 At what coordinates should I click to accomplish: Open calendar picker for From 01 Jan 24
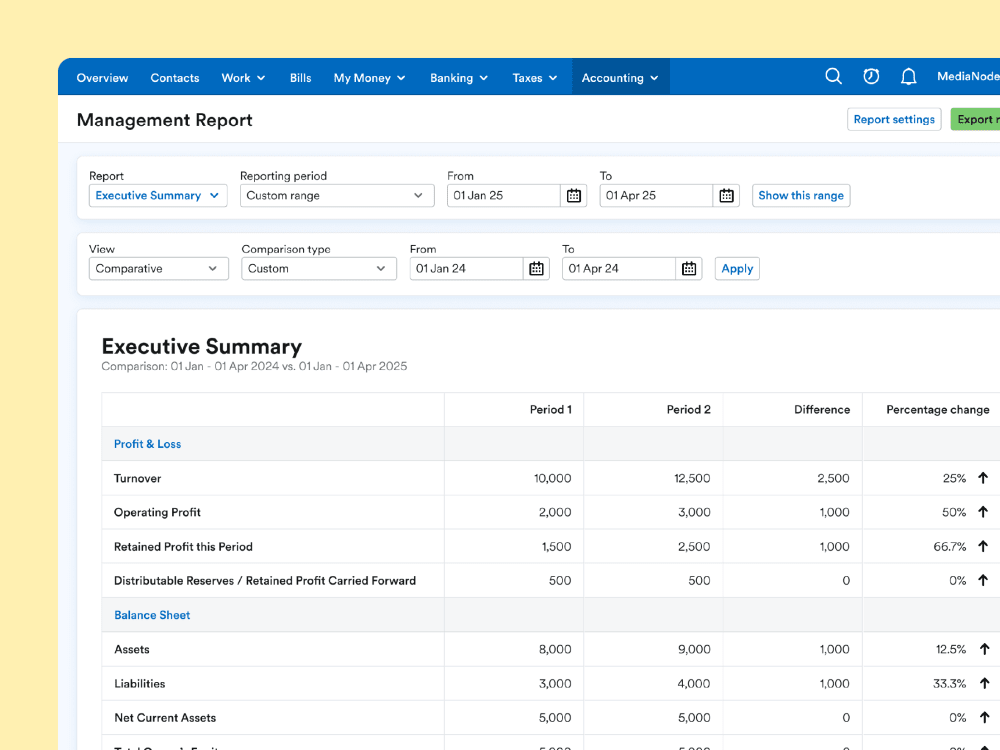[536, 269]
